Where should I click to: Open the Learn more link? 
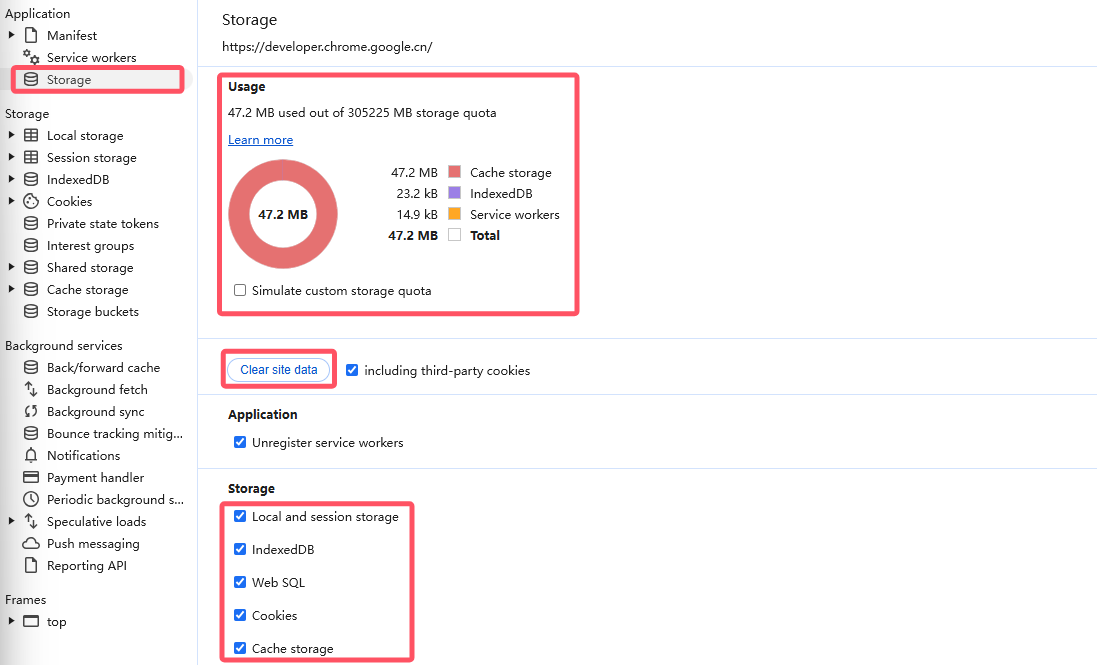pyautogui.click(x=260, y=140)
